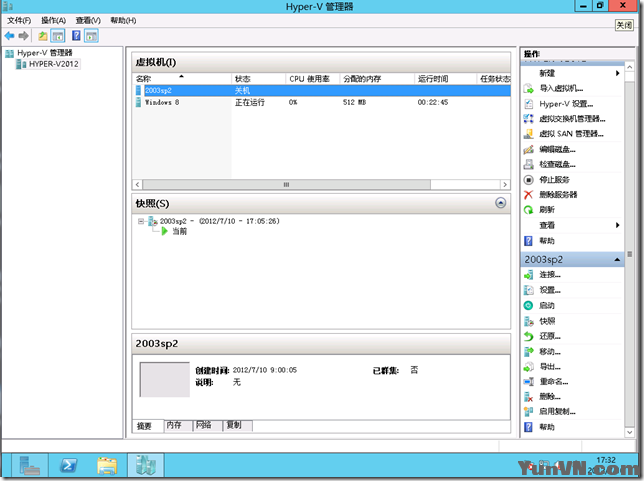
Task: Sort by 分配的内存 column header
Action: pos(377,78)
